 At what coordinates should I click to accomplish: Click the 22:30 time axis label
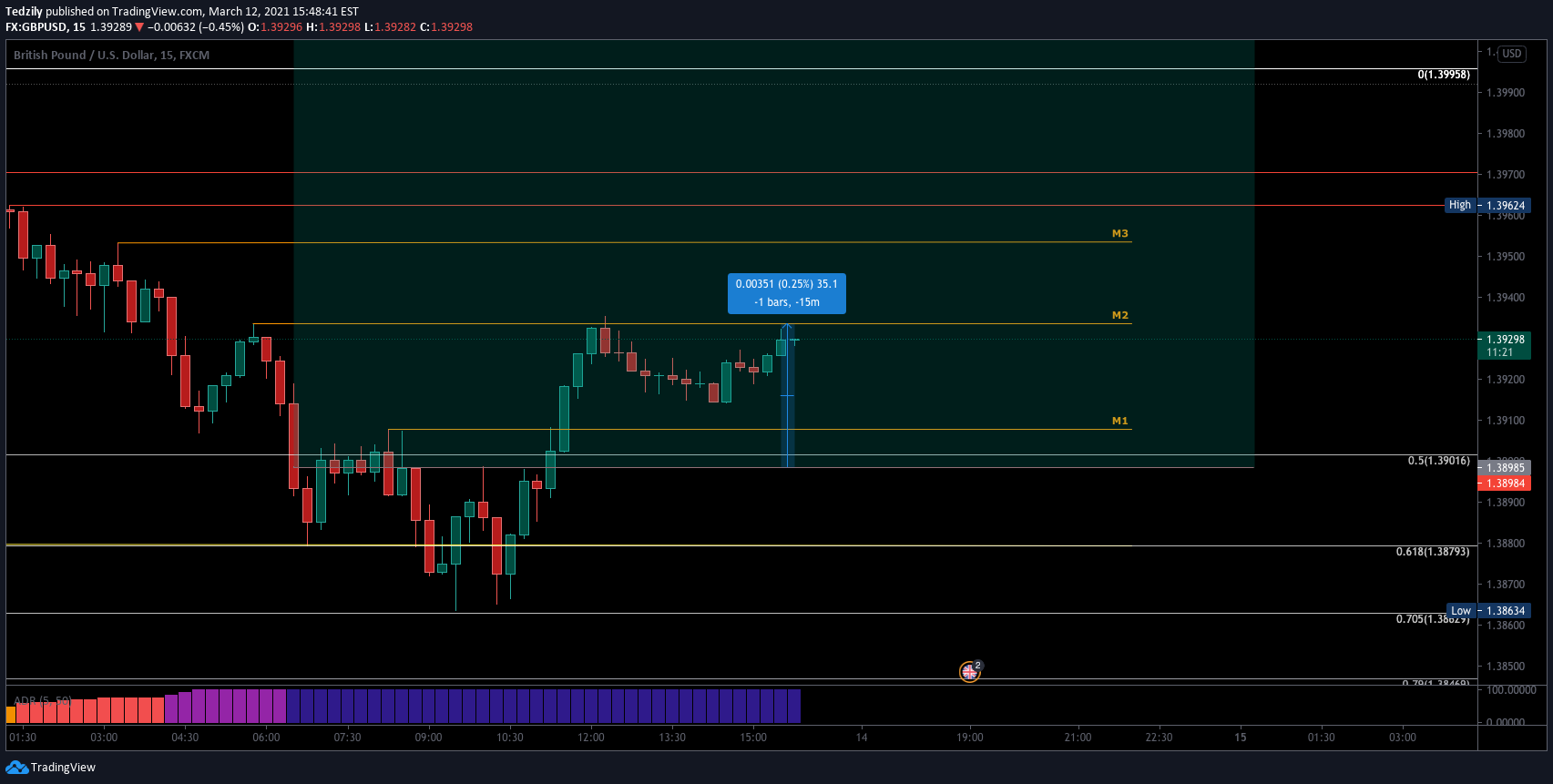coord(1159,738)
